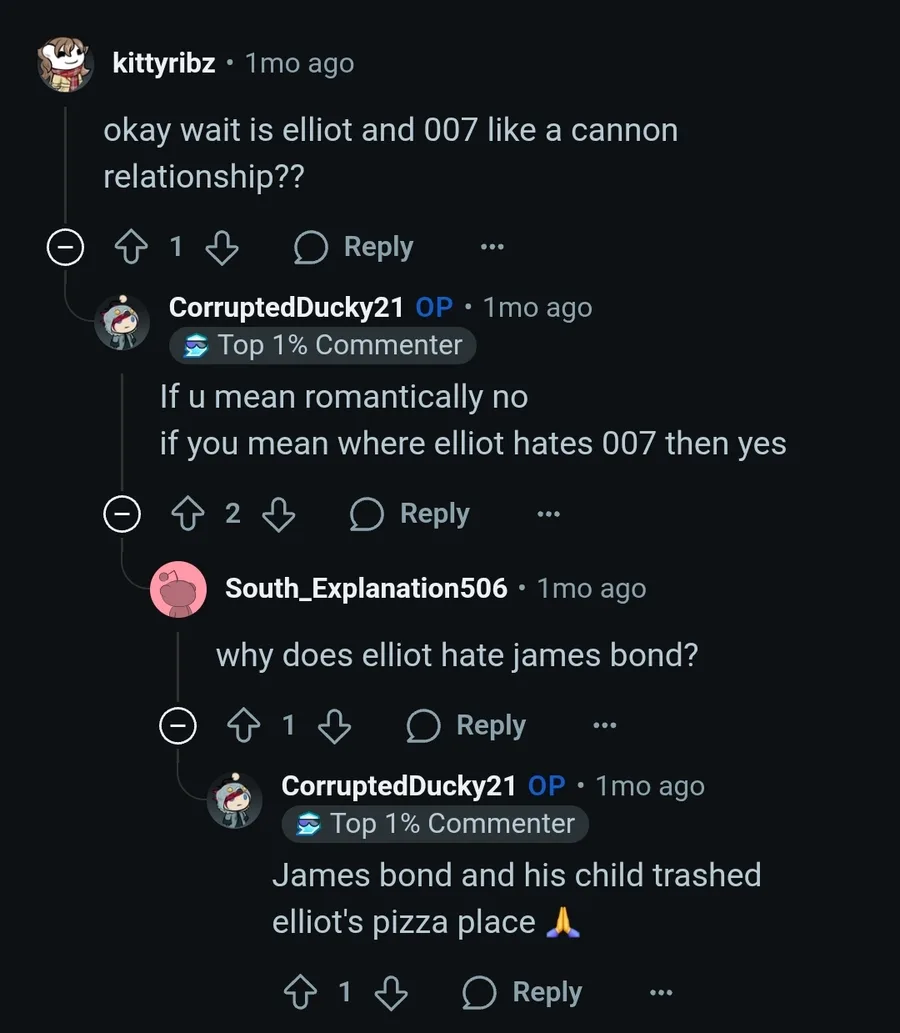View South_Explanation506's pink avatar
900x1033 pixels.
[x=179, y=589]
